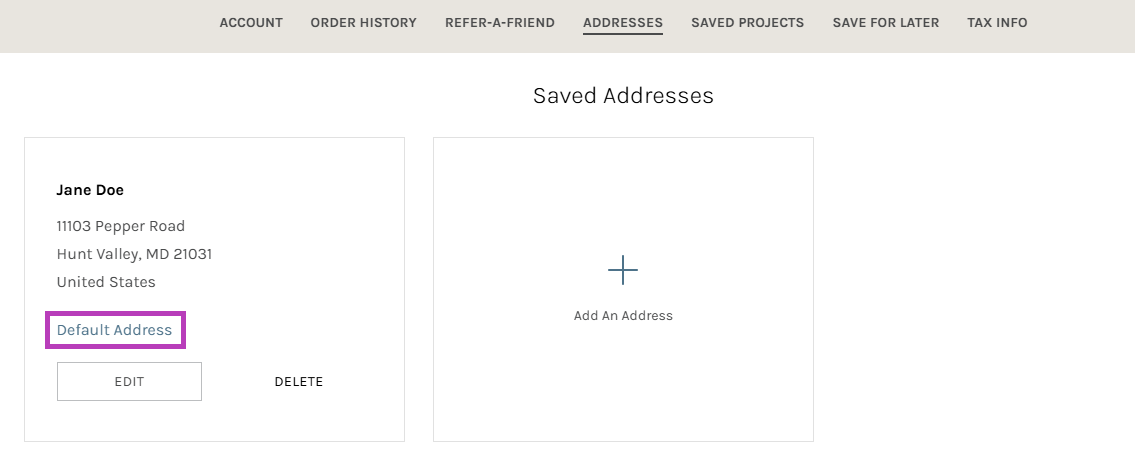The image size is (1135, 469).
Task: Click the Default Address link
Action: point(114,330)
